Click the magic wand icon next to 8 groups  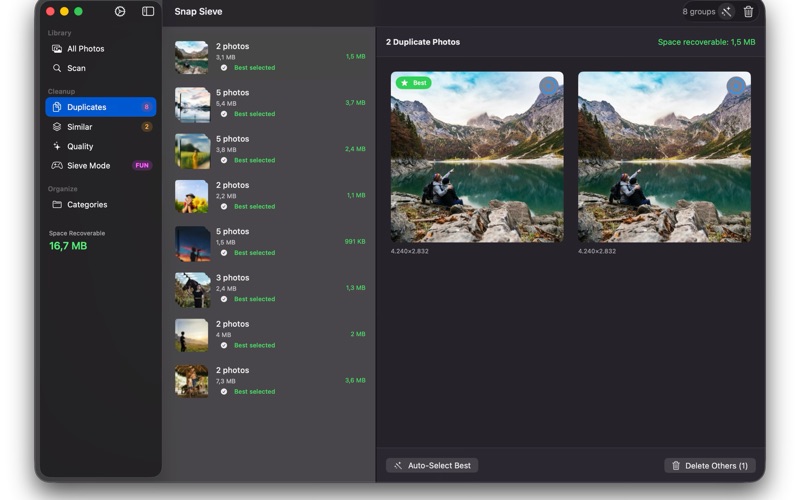[727, 12]
